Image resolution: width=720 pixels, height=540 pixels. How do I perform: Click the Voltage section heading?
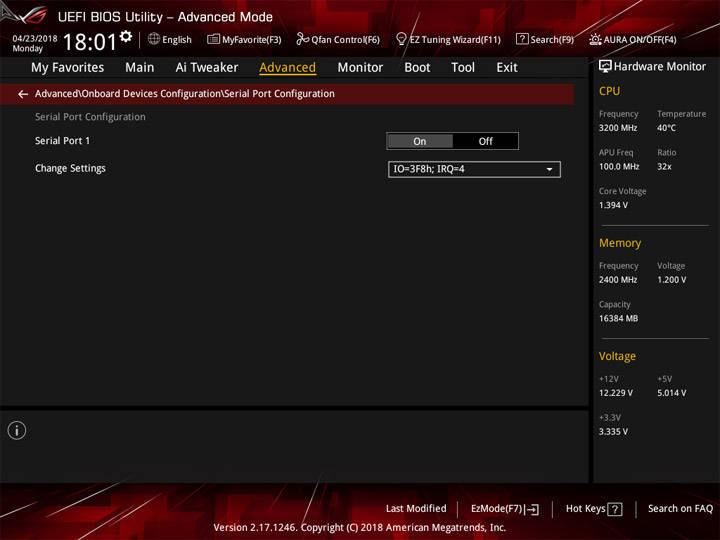(x=617, y=356)
